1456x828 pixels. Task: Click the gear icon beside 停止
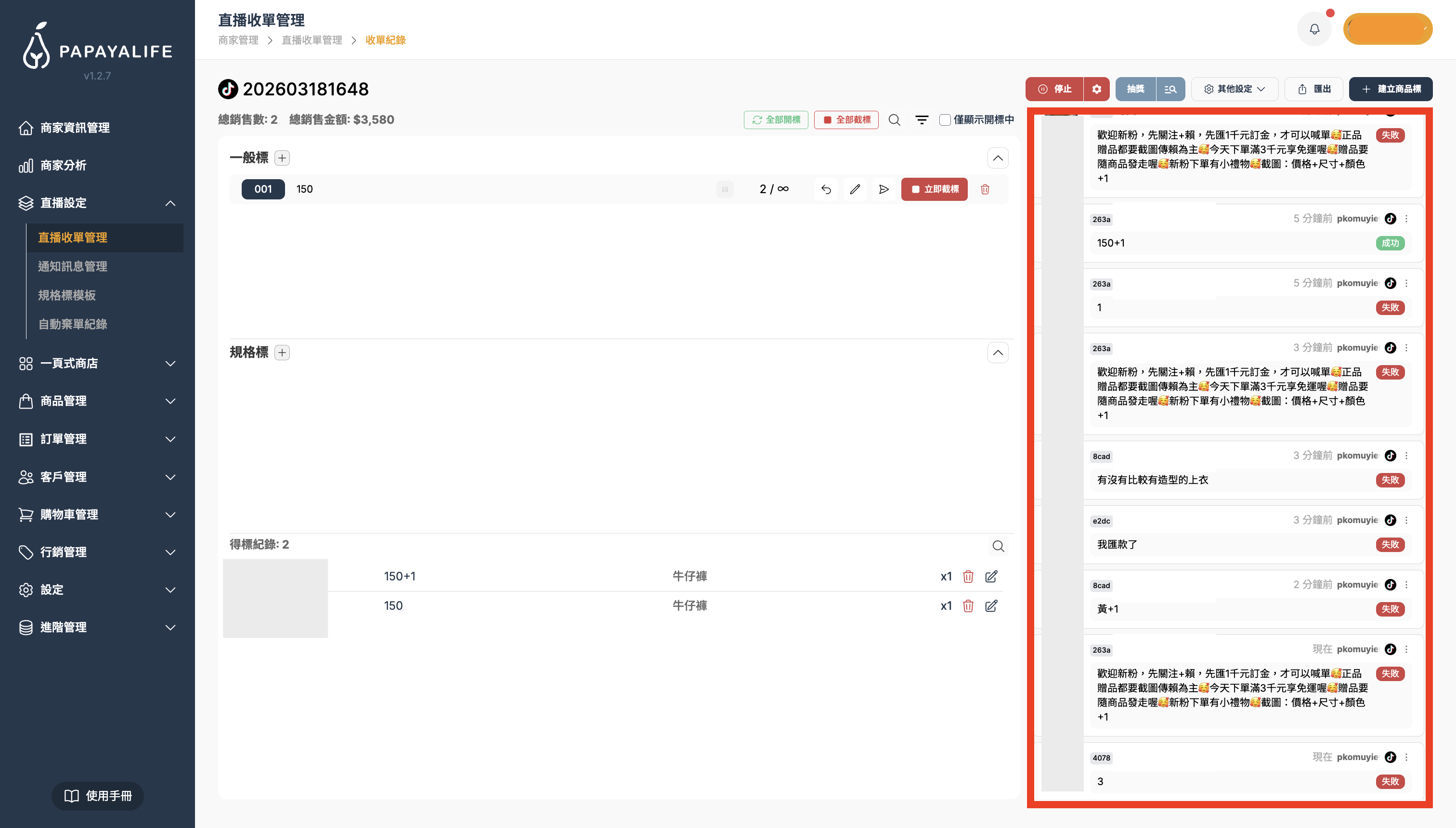coord(1096,89)
